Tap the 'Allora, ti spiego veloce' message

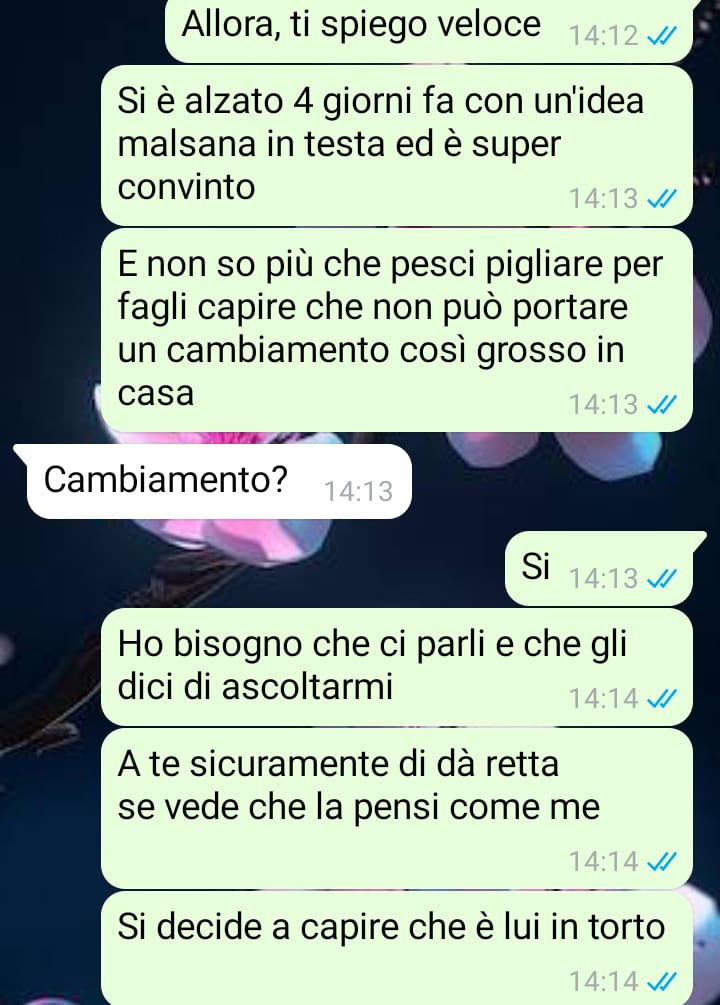[x=429, y=31]
